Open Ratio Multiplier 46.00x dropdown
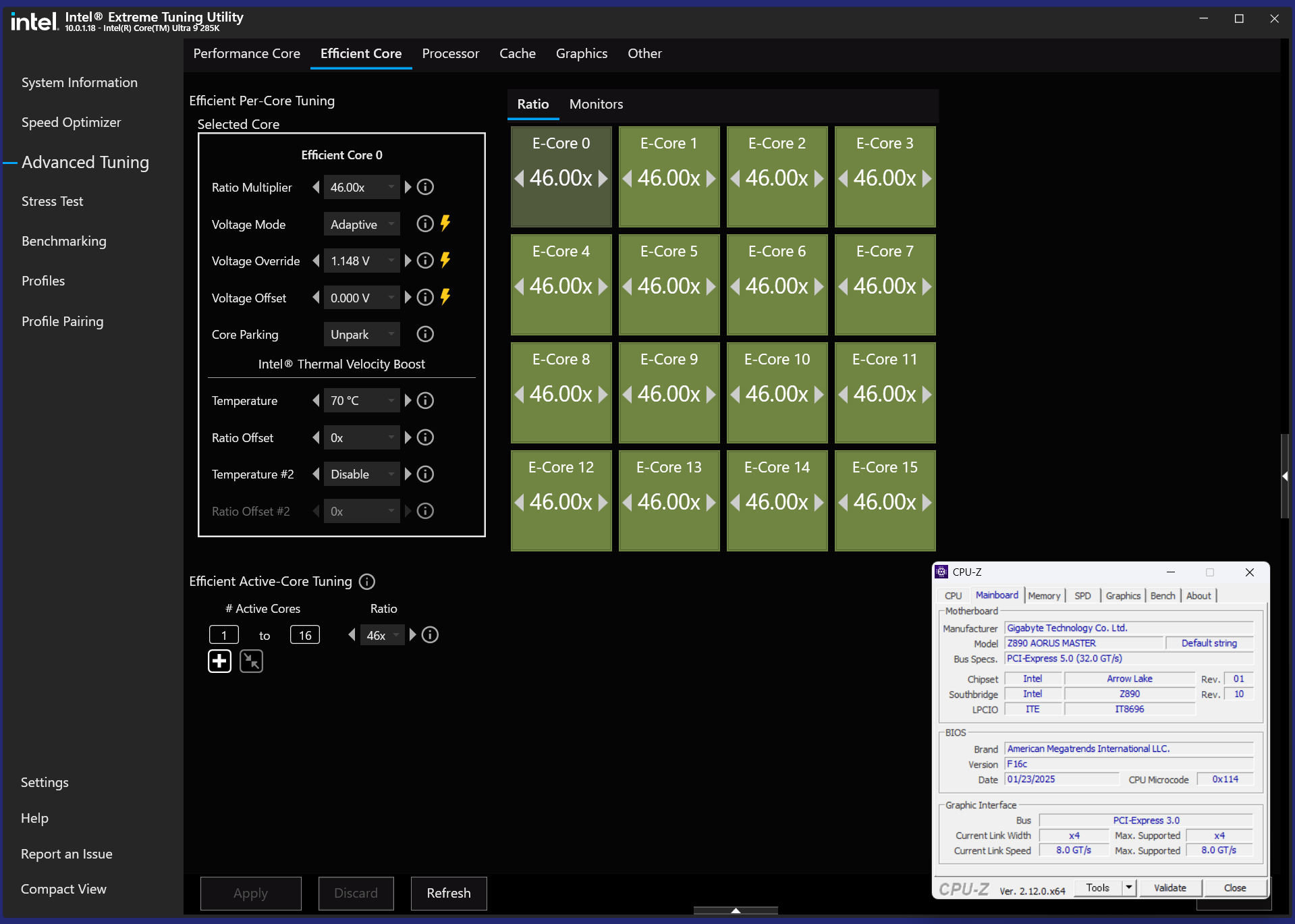This screenshot has height=924, width=1295. tap(362, 187)
